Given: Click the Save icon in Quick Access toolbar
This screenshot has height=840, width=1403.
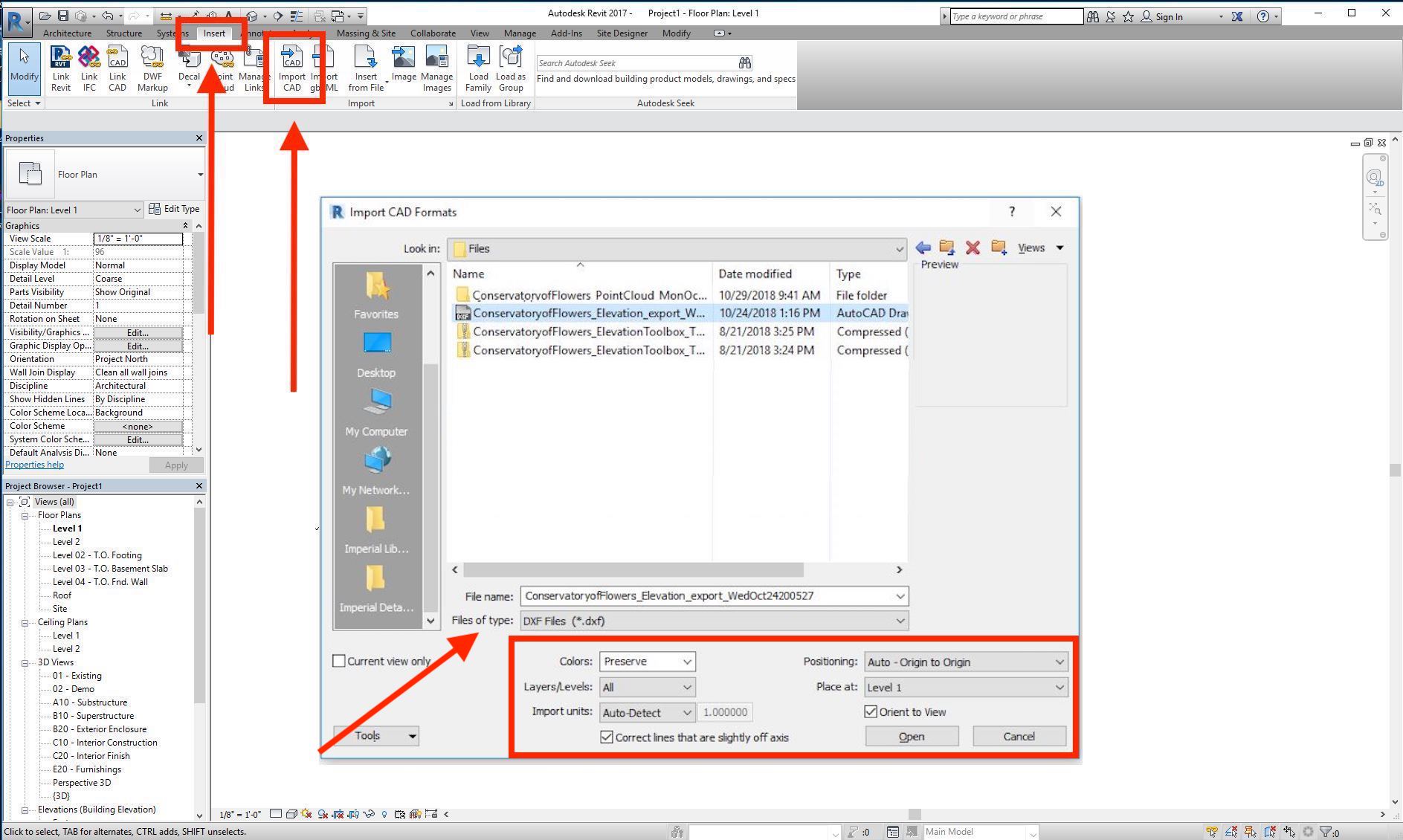Looking at the screenshot, I should (63, 15).
